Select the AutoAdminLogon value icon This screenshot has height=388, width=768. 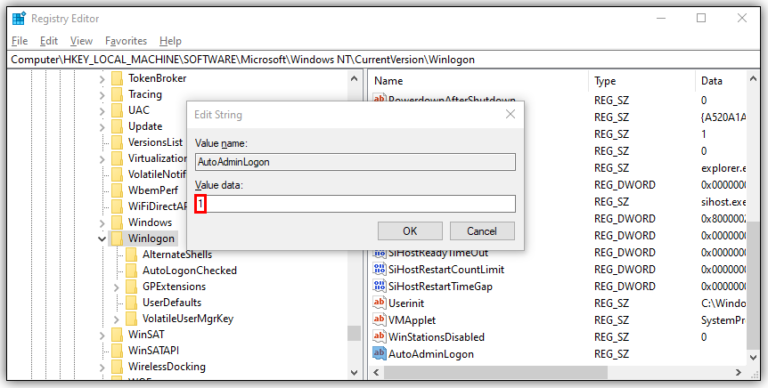(379, 354)
